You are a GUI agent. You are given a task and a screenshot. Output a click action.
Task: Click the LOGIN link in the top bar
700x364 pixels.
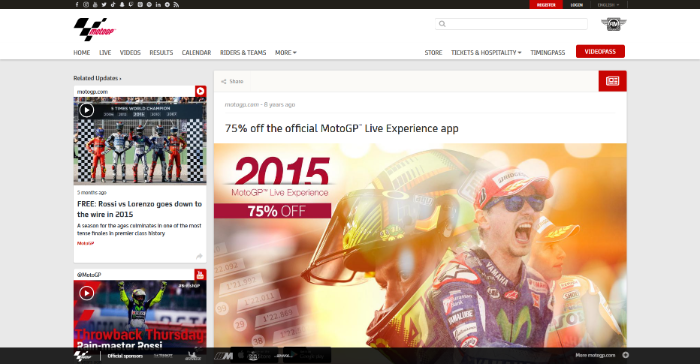(x=576, y=5)
